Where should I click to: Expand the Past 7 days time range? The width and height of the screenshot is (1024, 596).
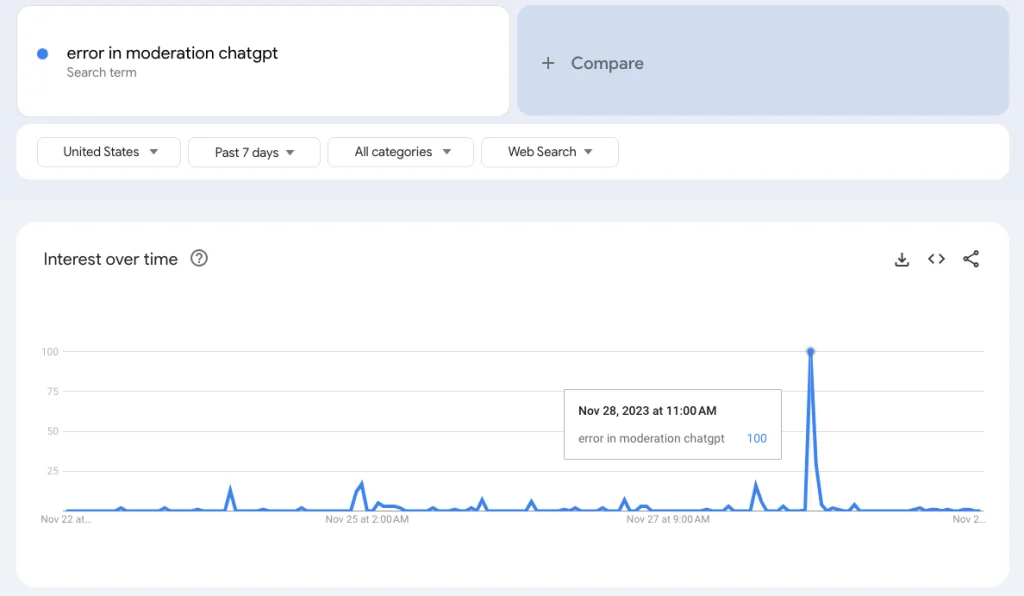click(254, 152)
